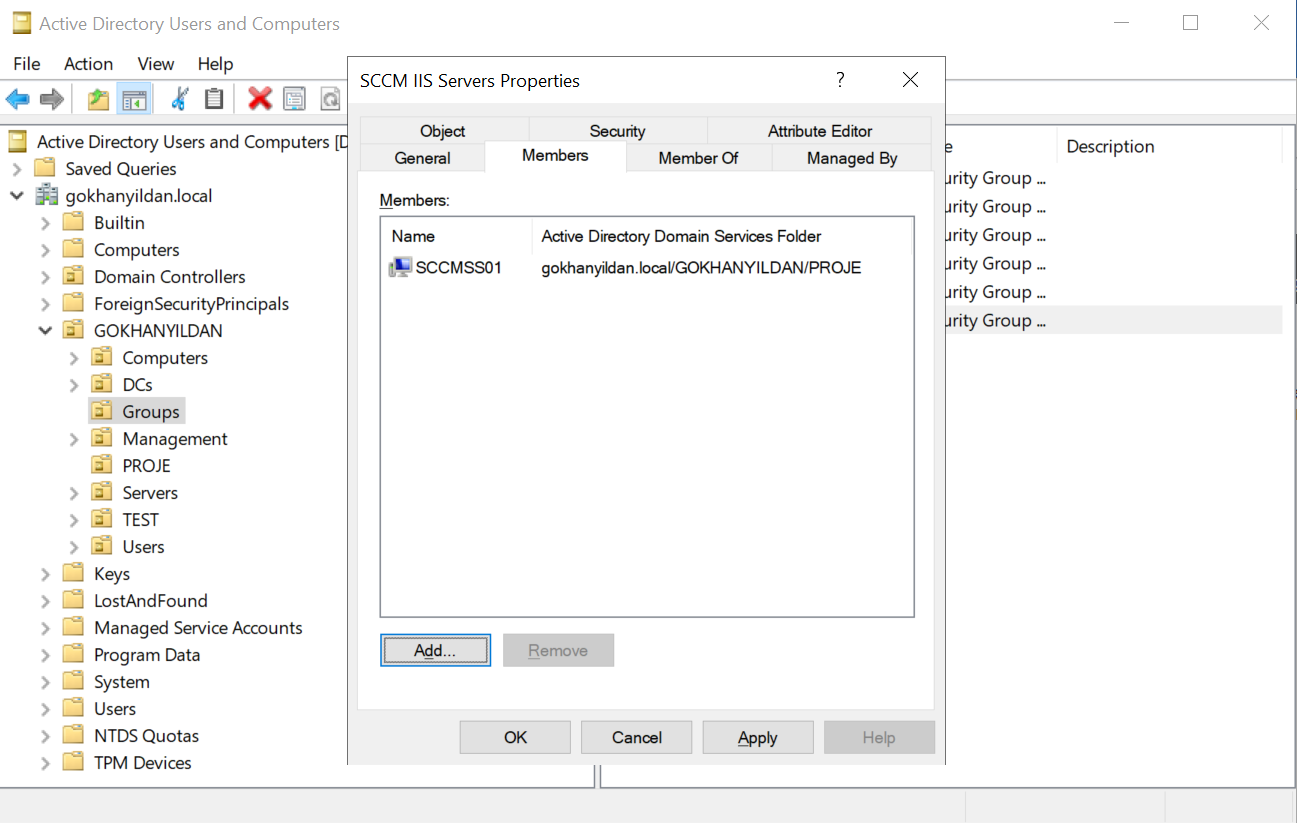Expand the ForeignSecurityPrincipals node
Image resolution: width=1297 pixels, height=823 pixels.
pyautogui.click(x=45, y=304)
